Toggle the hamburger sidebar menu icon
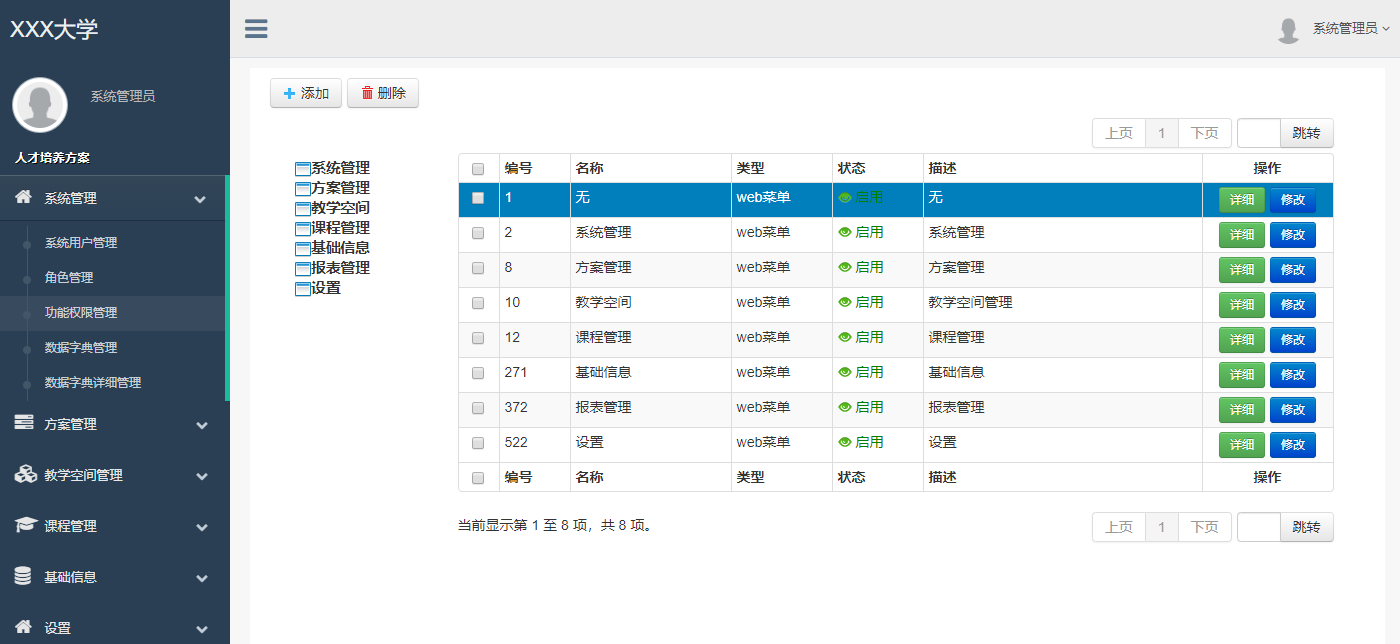Image resolution: width=1400 pixels, height=644 pixels. [x=256, y=28]
